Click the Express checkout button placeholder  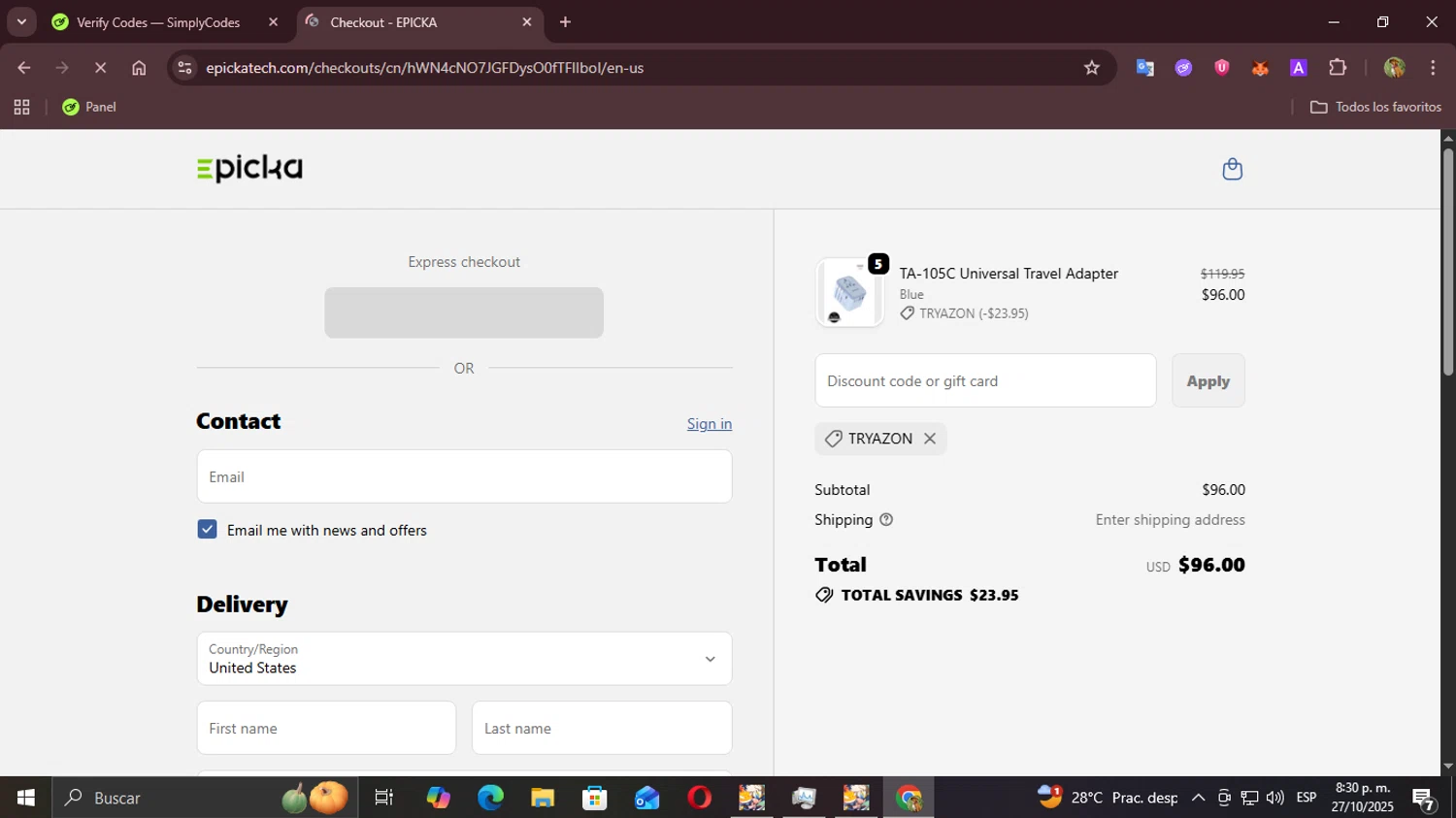pos(464,312)
